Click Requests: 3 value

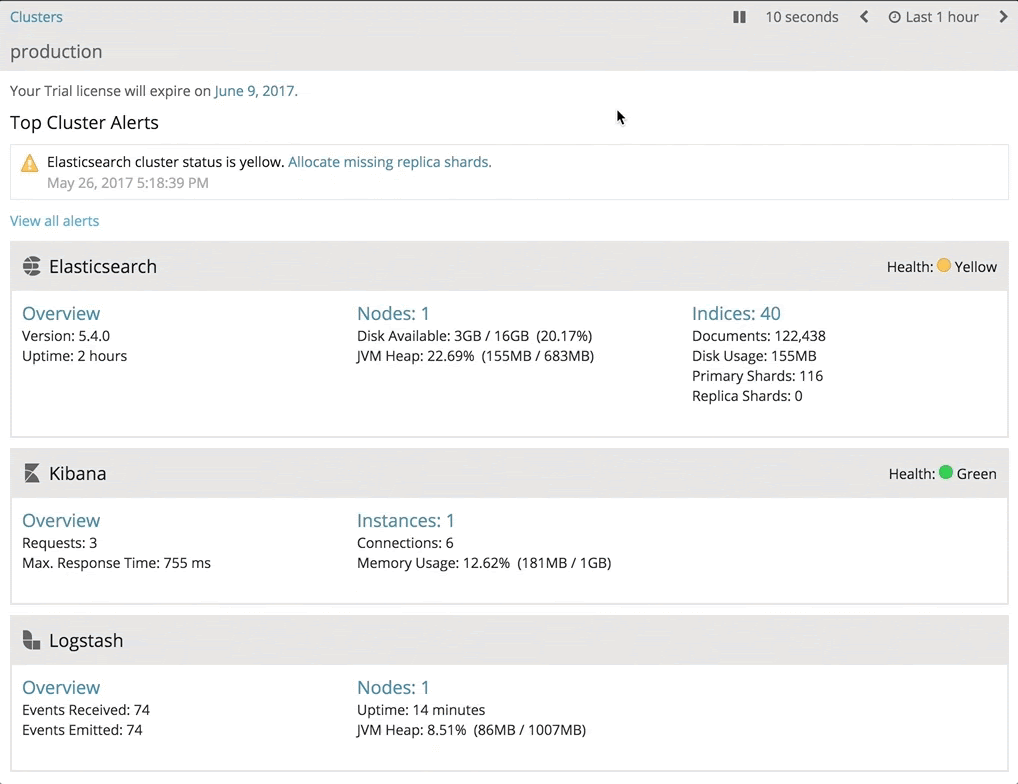coord(60,543)
